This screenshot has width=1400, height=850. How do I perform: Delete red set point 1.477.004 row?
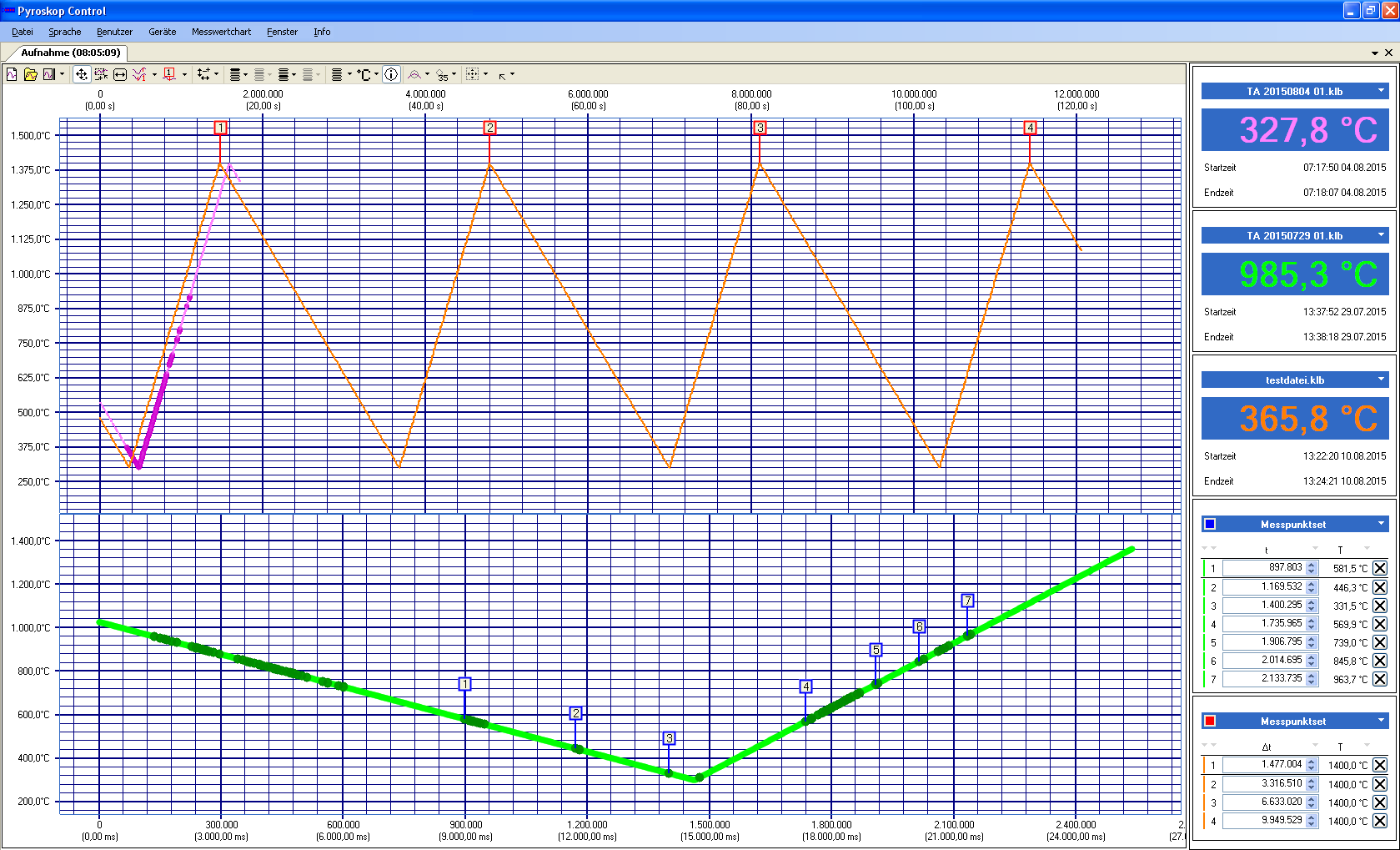1380,765
